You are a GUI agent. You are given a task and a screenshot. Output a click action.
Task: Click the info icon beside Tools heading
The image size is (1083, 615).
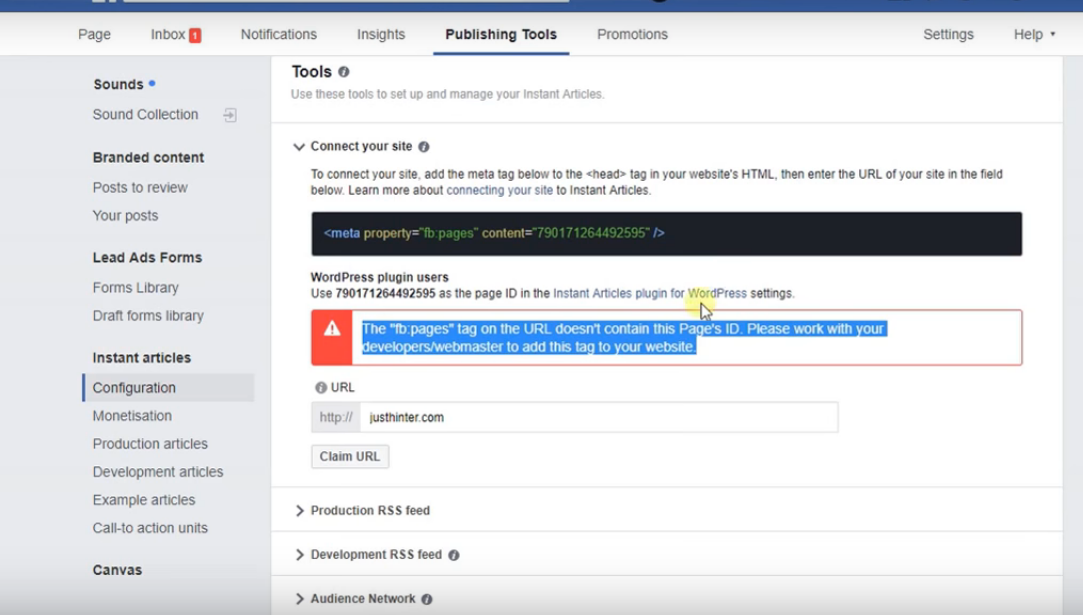click(343, 72)
